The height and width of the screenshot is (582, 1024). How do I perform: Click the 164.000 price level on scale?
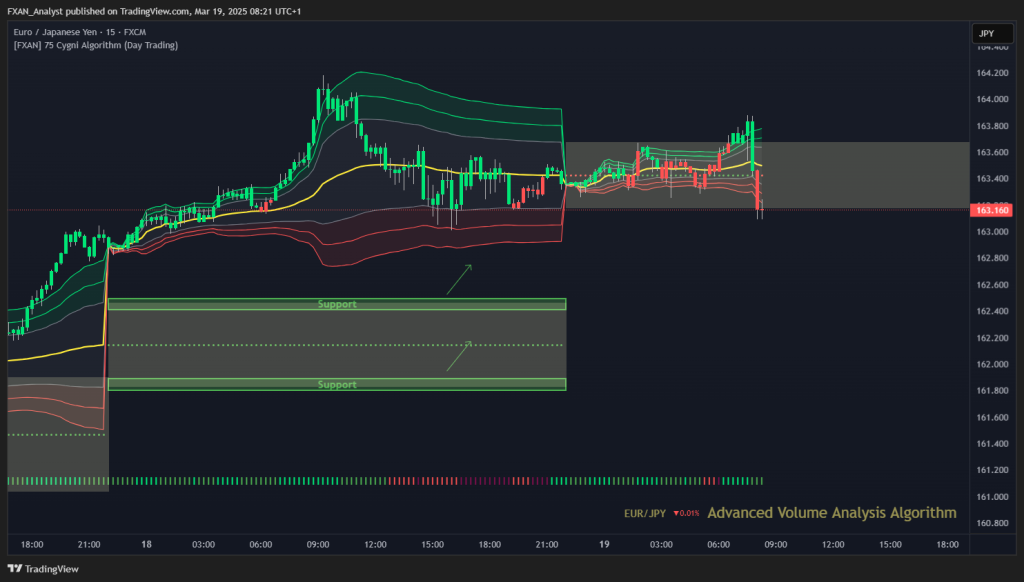[992, 99]
